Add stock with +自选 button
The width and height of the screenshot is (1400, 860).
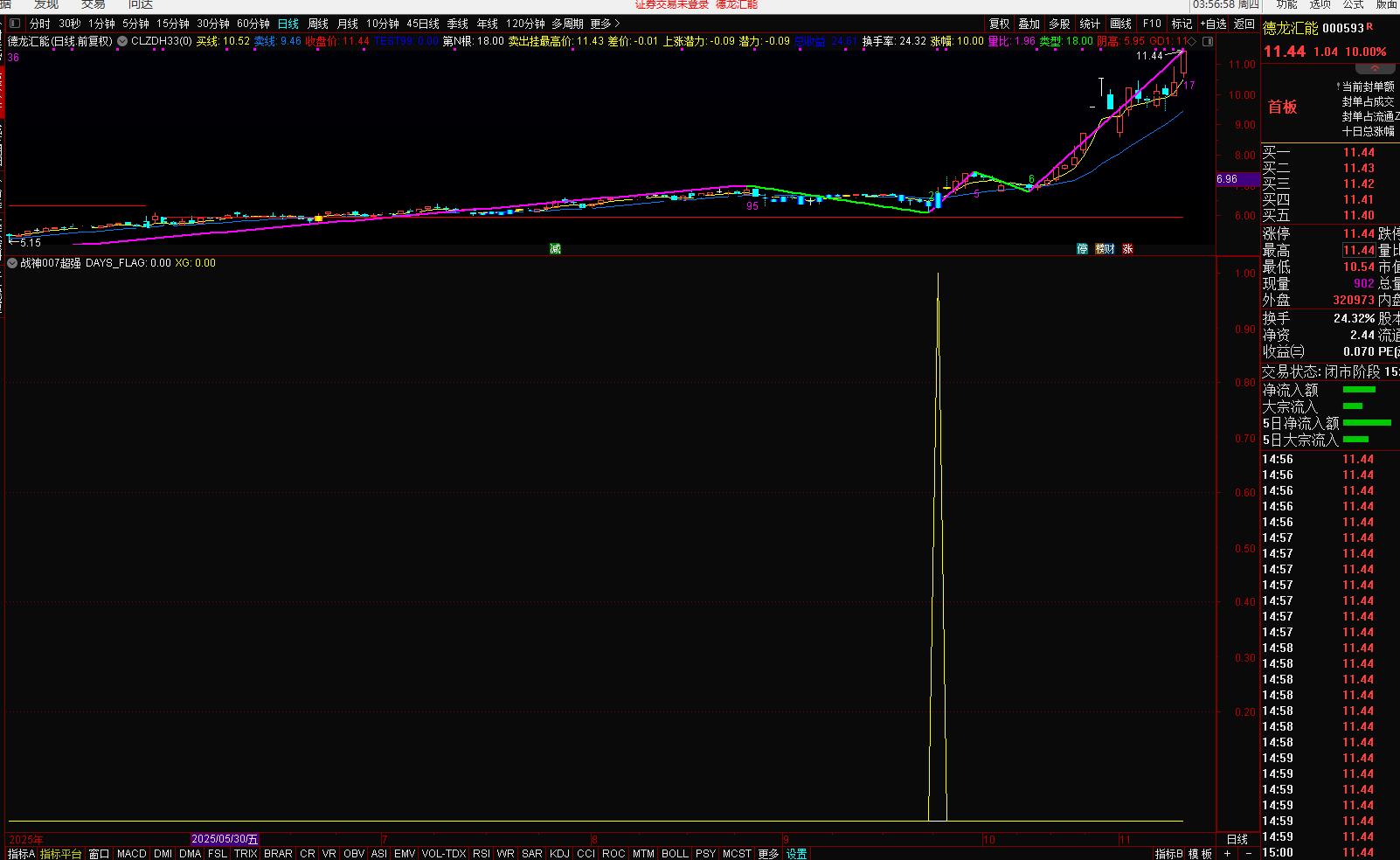point(1213,24)
